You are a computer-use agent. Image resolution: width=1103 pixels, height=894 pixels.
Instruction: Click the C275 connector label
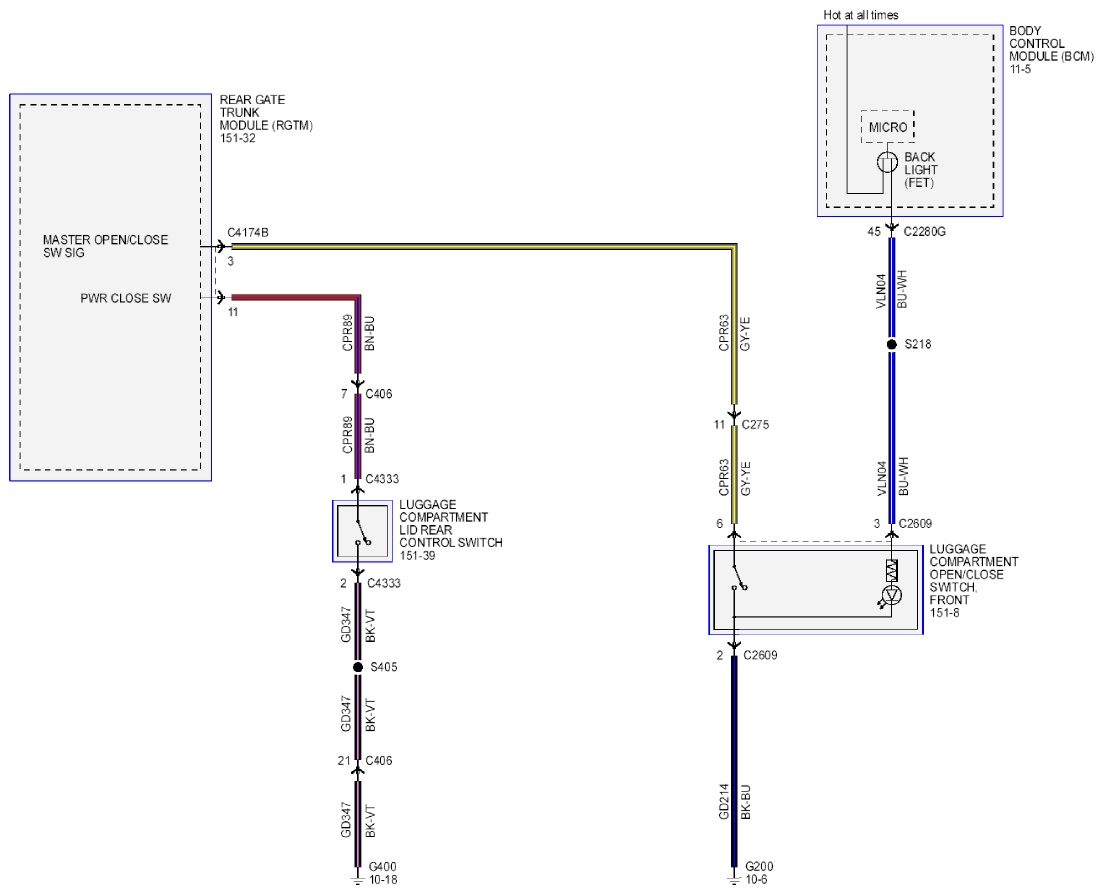coord(755,425)
